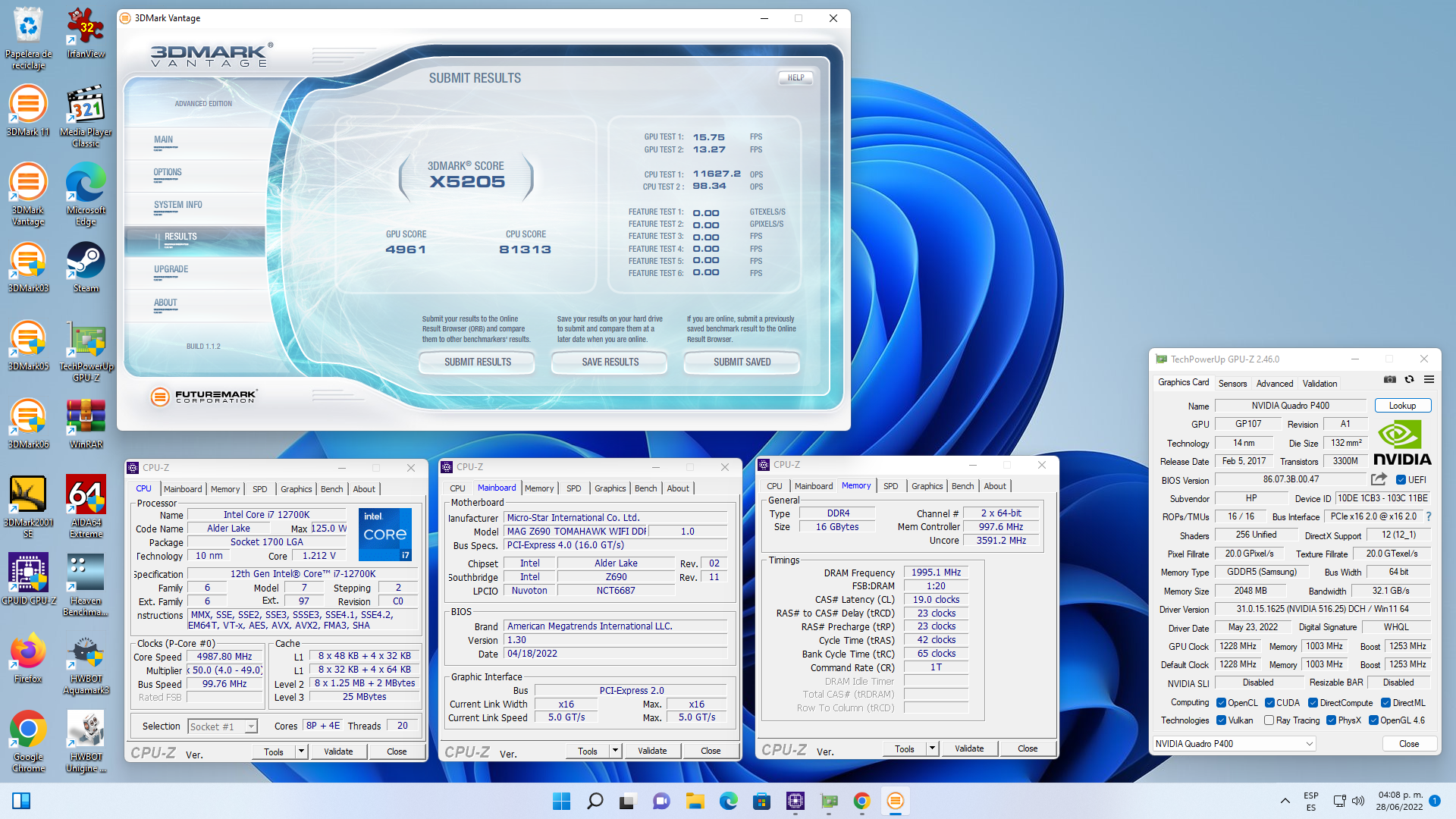Expand the Tools arrow in the CPU tab window
Image resolution: width=1456 pixels, height=819 pixels.
tap(301, 752)
